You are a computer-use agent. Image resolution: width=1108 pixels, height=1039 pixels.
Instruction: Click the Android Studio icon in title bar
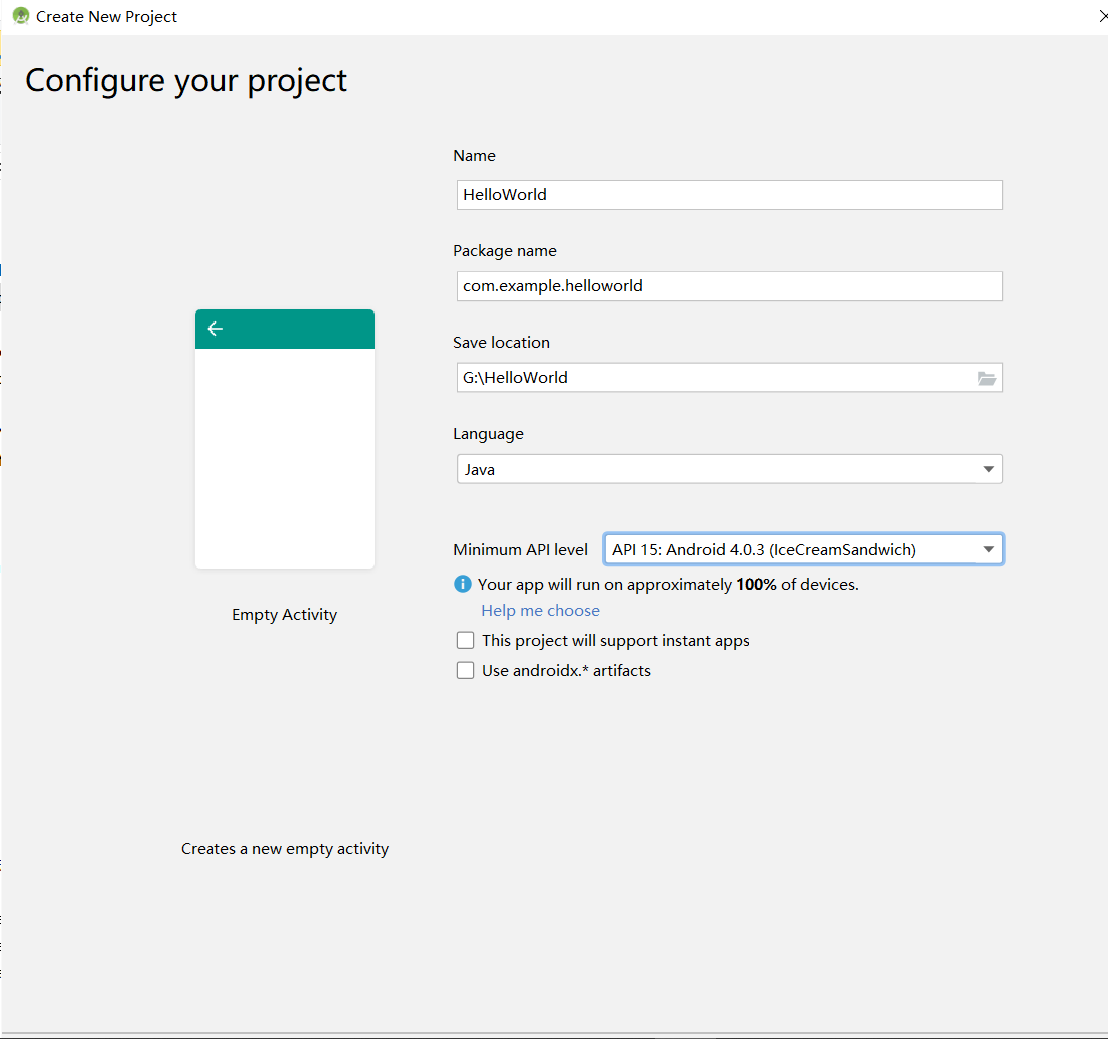20,16
